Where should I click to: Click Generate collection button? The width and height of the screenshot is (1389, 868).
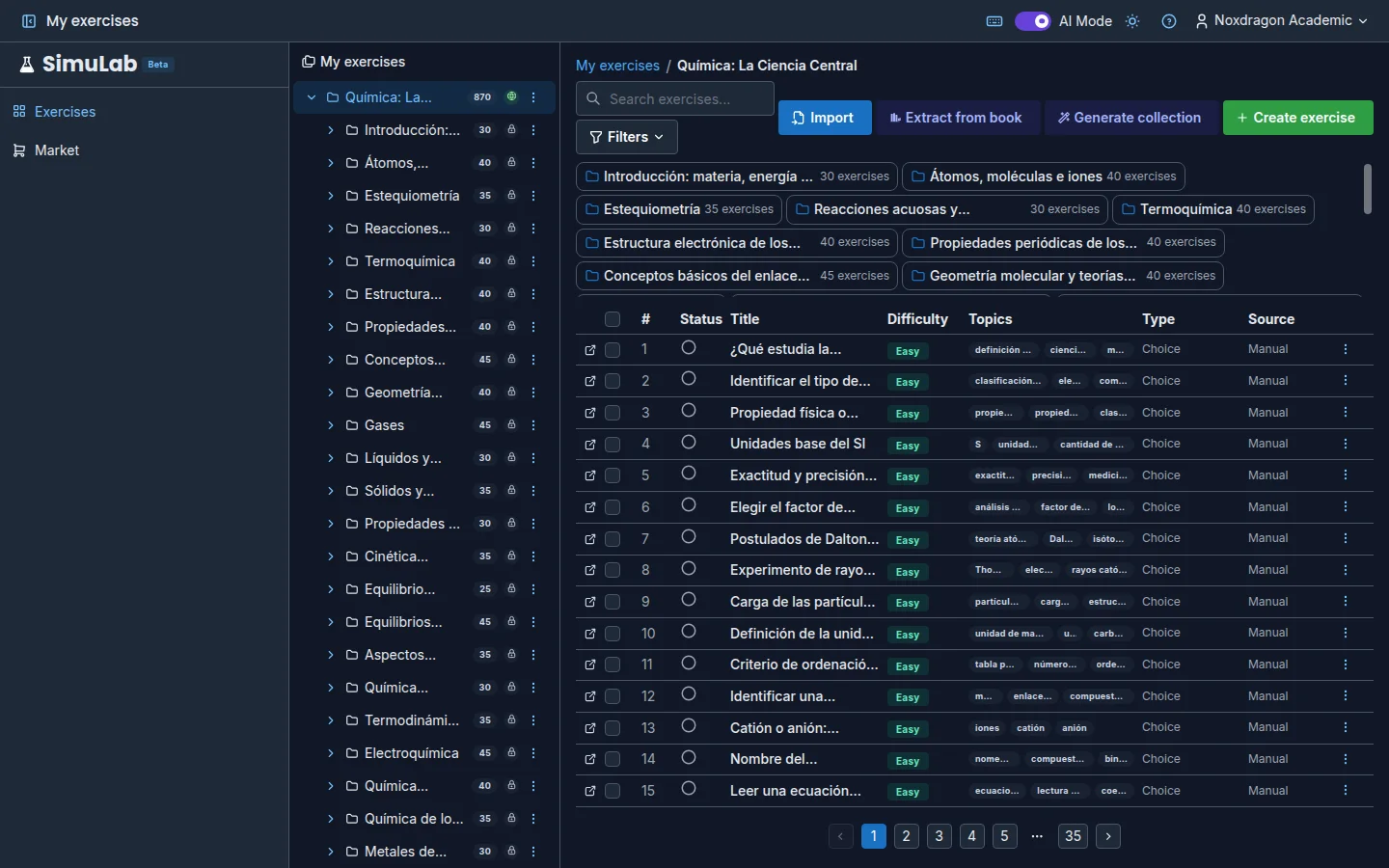(x=1130, y=118)
